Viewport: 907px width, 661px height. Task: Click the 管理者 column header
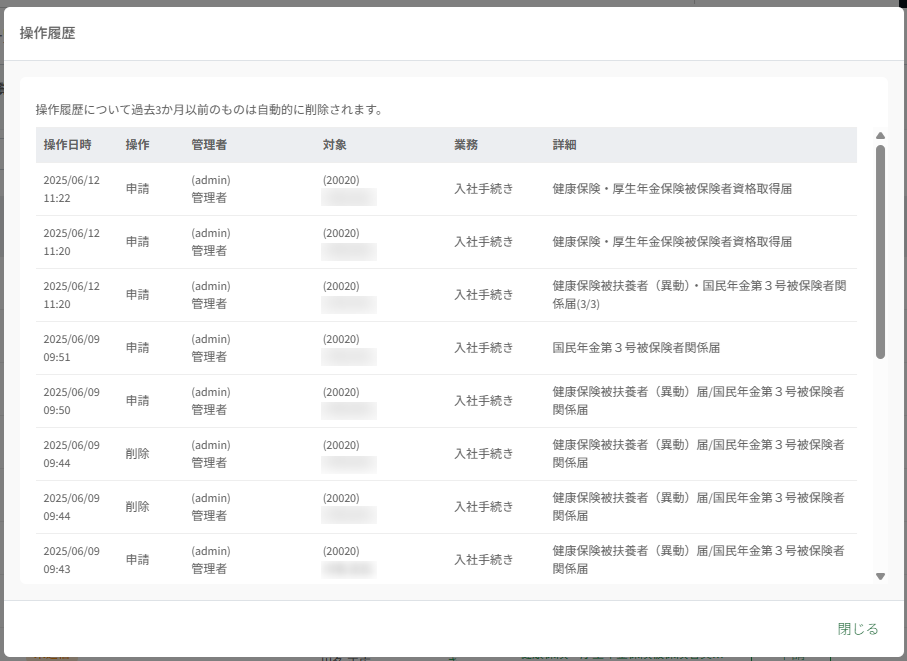pos(209,145)
